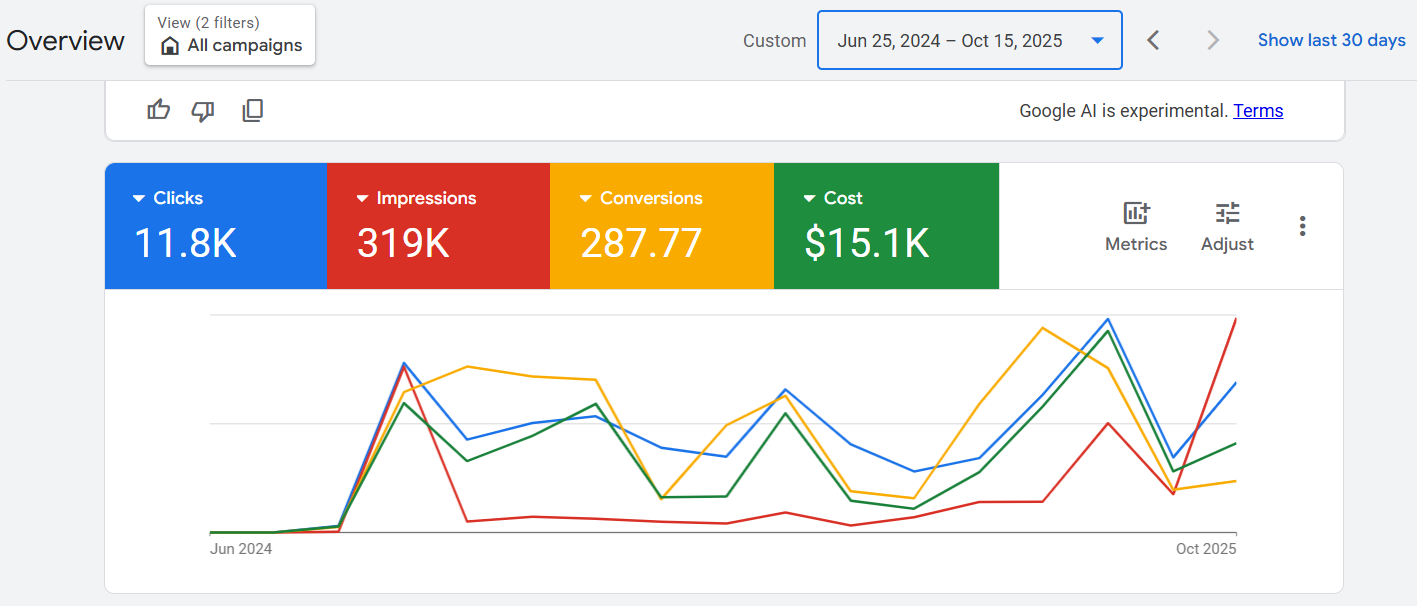This screenshot has width=1417, height=606.
Task: Click the thumbs down feedback icon
Action: (x=203, y=110)
